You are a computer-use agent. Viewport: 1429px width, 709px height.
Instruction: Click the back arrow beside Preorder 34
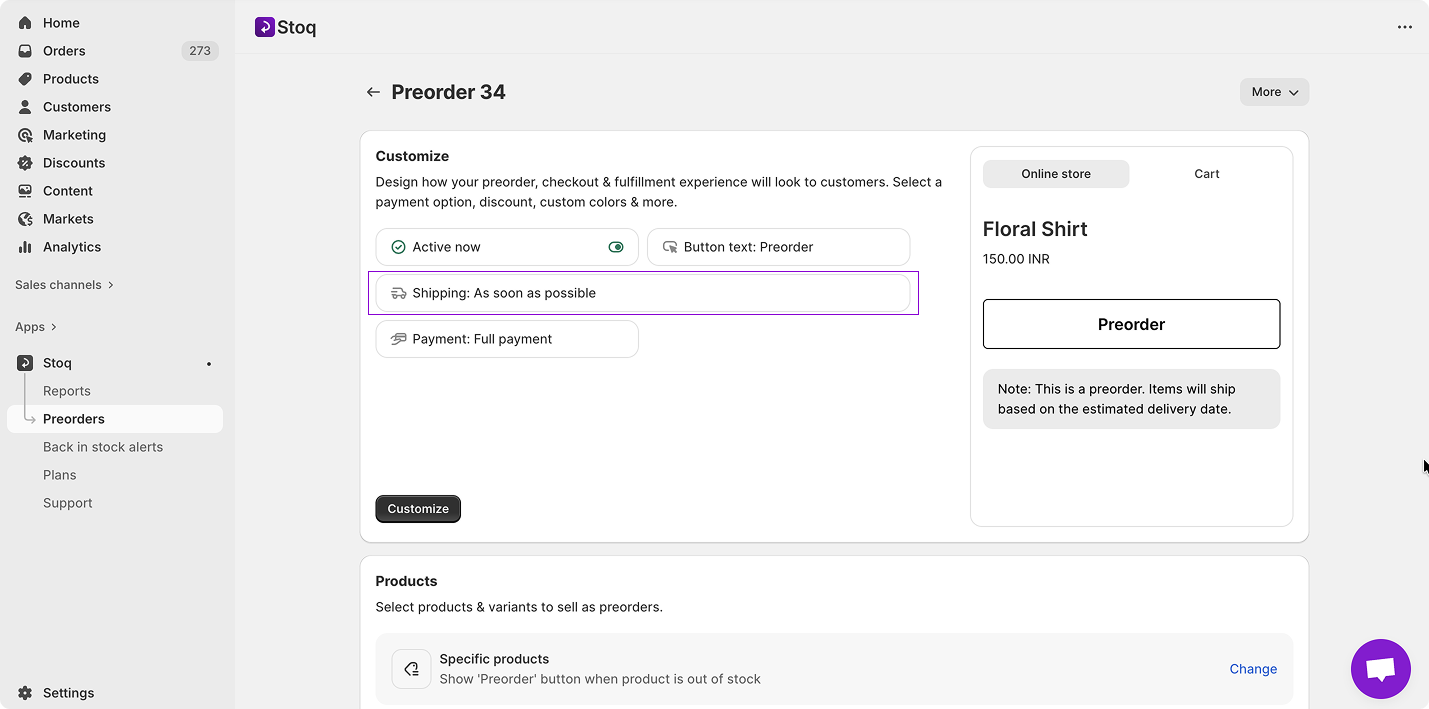click(x=373, y=92)
